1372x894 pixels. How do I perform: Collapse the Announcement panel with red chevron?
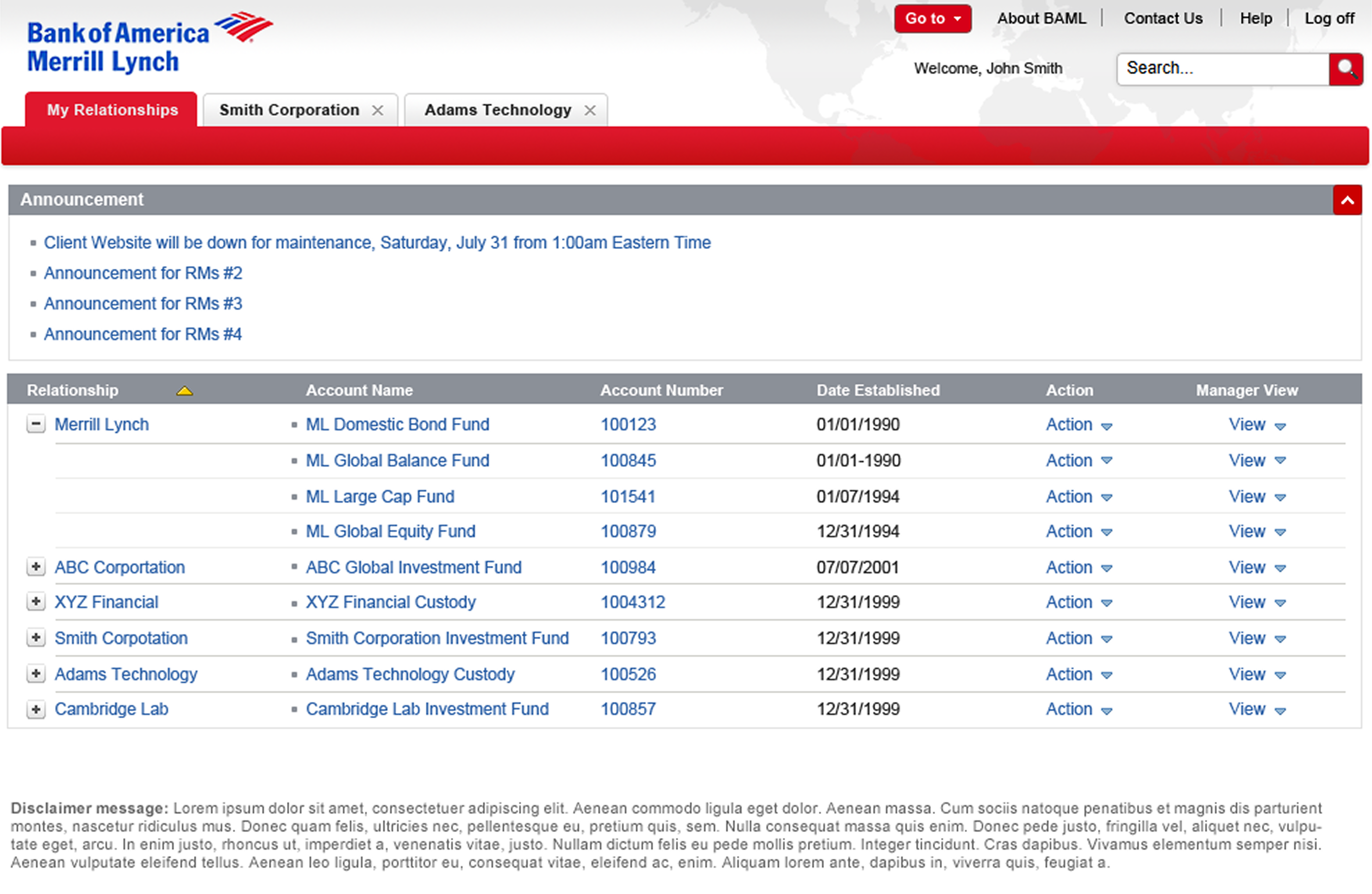coord(1347,200)
